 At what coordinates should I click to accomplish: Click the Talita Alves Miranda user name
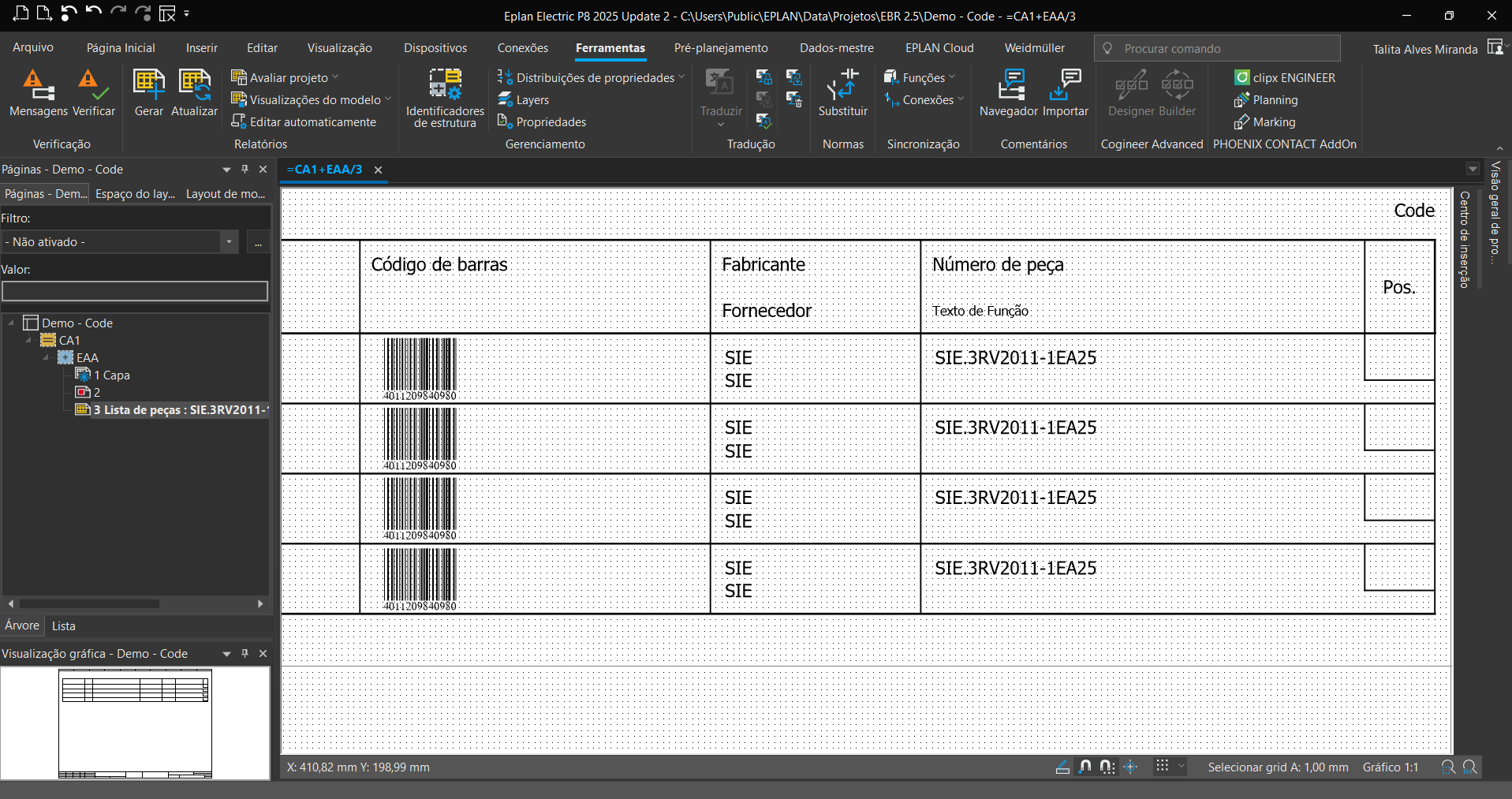pyautogui.click(x=1424, y=49)
